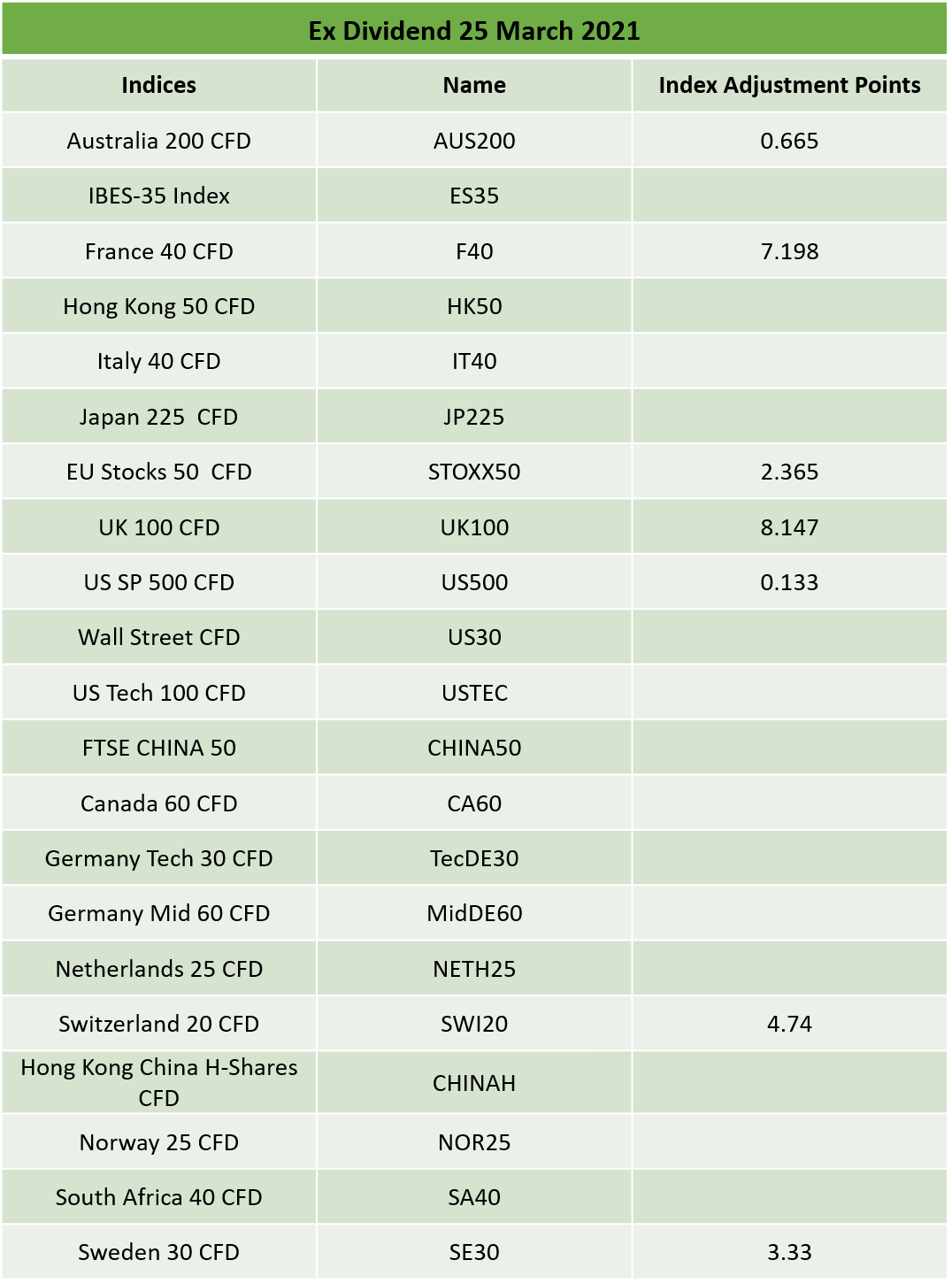The image size is (952, 1283).
Task: Select the 7.198 adjustment value
Action: point(789,251)
